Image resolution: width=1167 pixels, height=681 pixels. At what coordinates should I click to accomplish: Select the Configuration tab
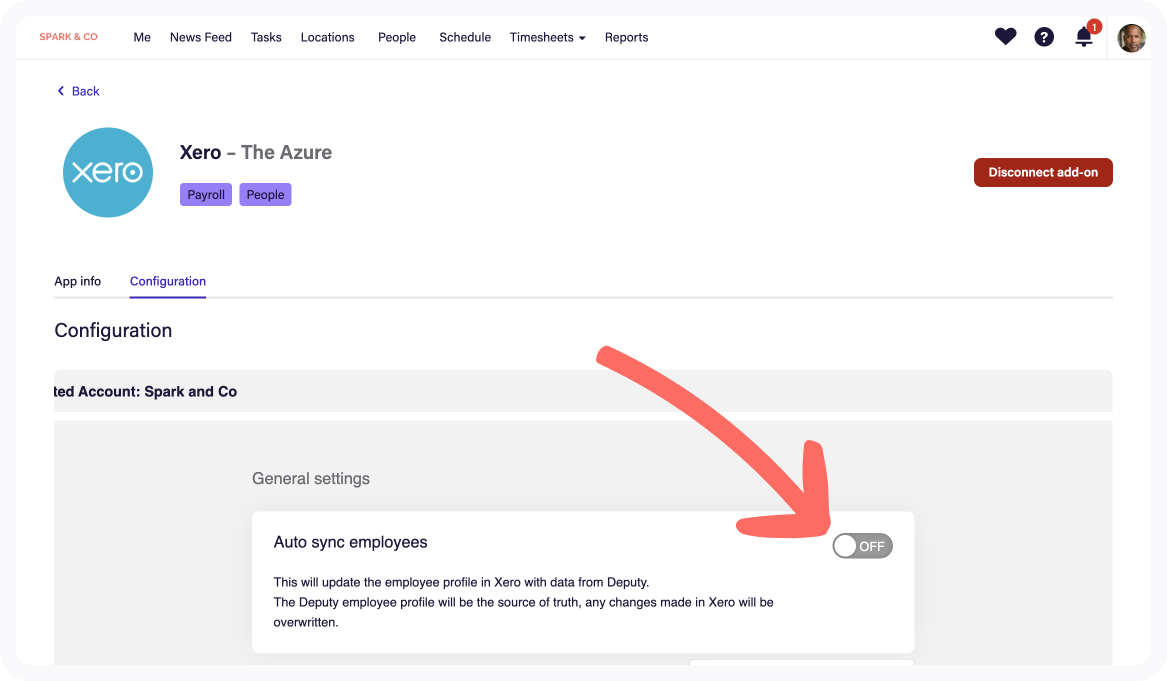[167, 281]
